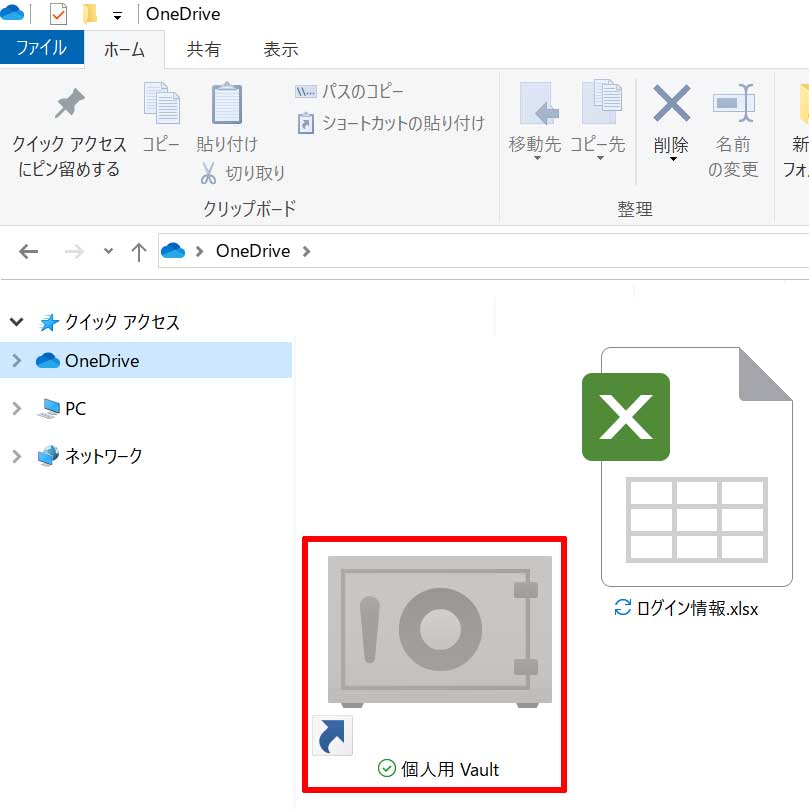This screenshot has width=809, height=809.
Task: Switch to the 共有 tab
Action: pos(203,50)
